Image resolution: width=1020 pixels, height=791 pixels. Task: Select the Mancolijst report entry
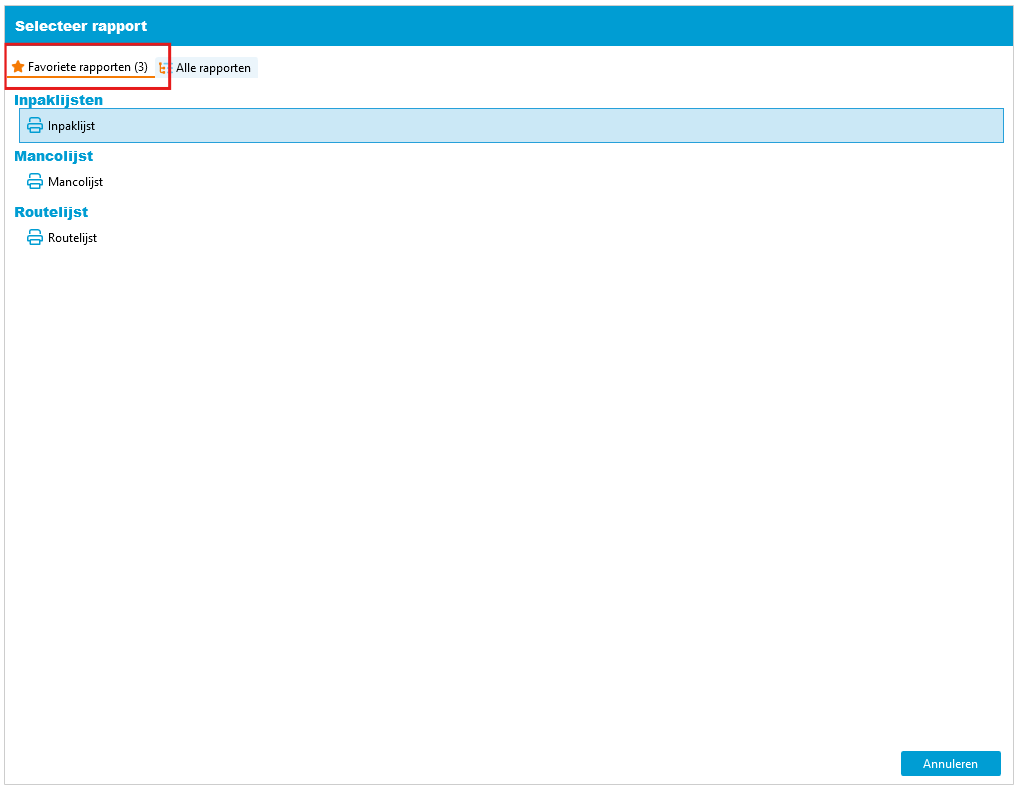pyautogui.click(x=76, y=181)
